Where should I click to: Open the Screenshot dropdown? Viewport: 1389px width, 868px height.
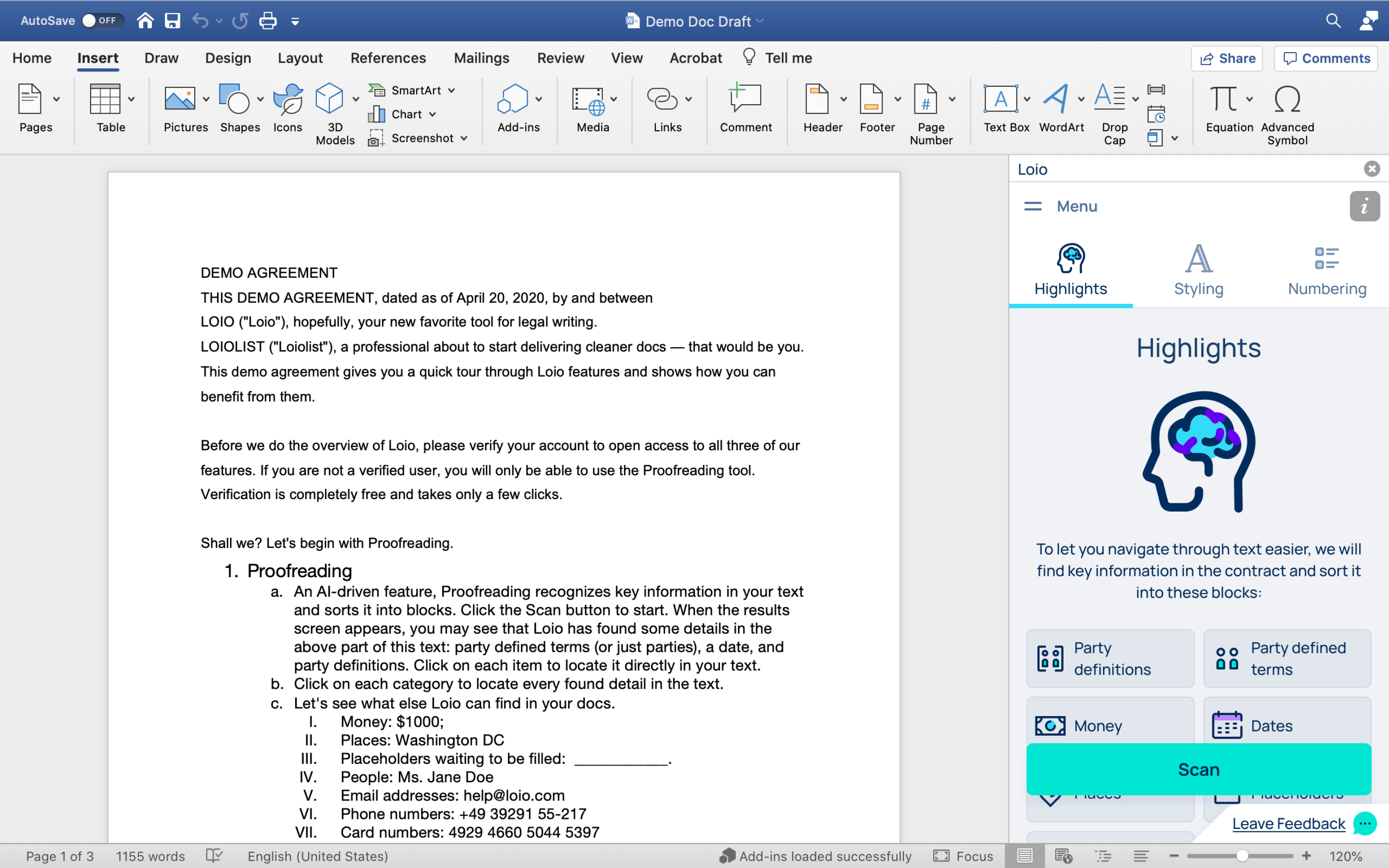(464, 138)
